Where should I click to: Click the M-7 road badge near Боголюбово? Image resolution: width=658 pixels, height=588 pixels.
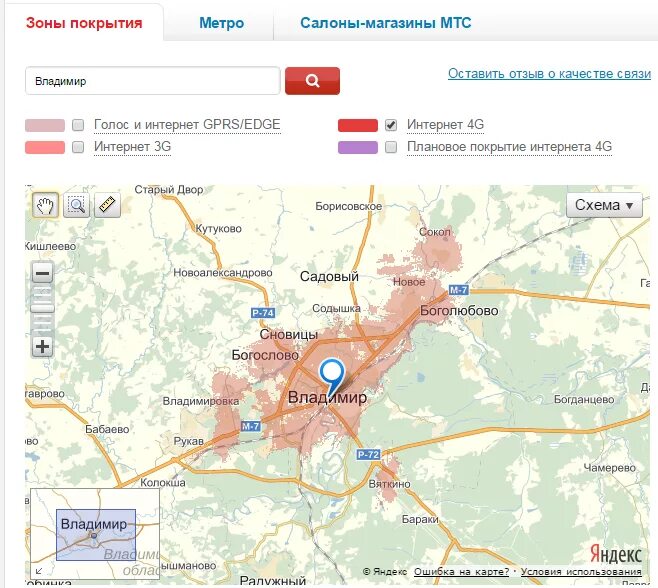coord(458,290)
